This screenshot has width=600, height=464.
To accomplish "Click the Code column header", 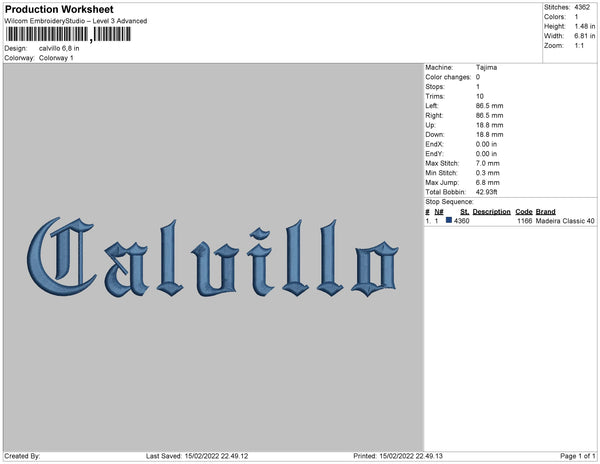I will click(524, 212).
